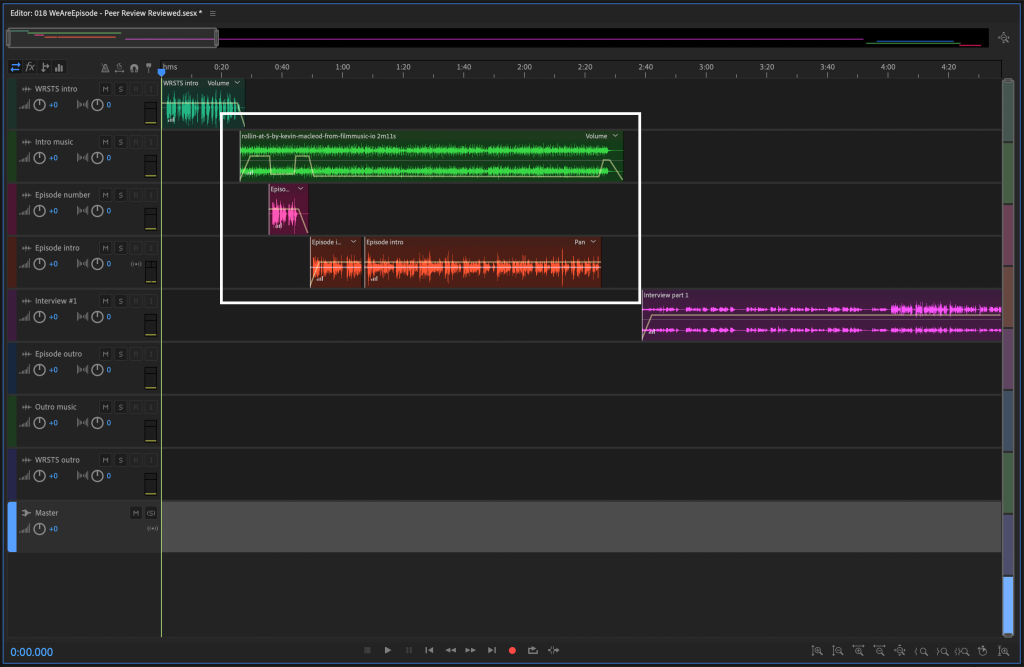Mute the Episode outro track

[x=105, y=353]
